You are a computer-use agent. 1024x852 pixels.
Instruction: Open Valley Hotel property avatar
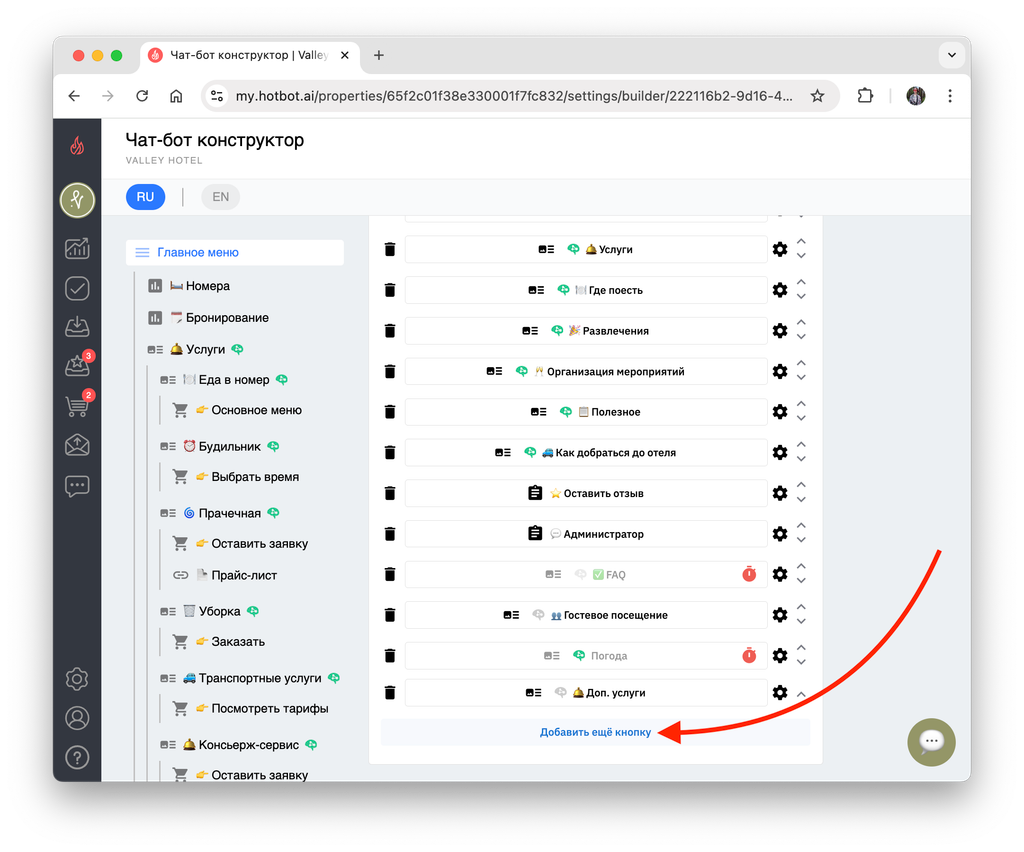(77, 200)
